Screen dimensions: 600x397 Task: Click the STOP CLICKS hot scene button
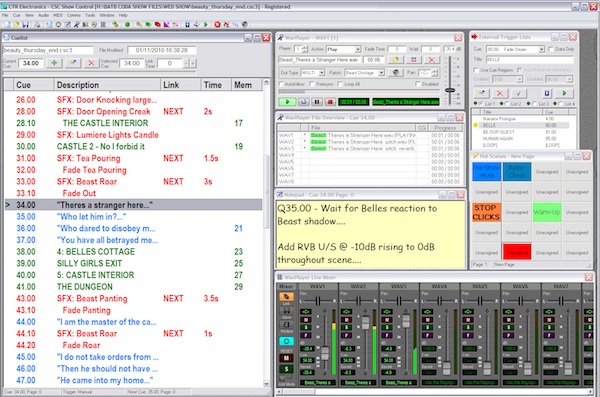pos(486,212)
